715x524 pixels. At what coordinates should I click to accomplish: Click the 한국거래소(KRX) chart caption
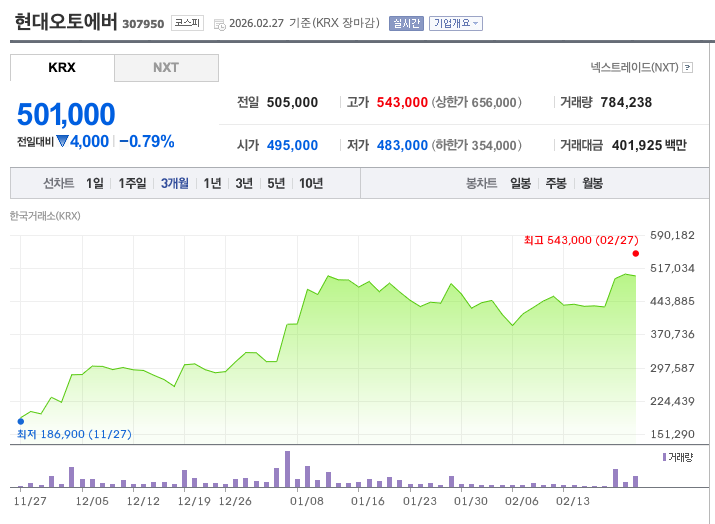click(x=45, y=216)
